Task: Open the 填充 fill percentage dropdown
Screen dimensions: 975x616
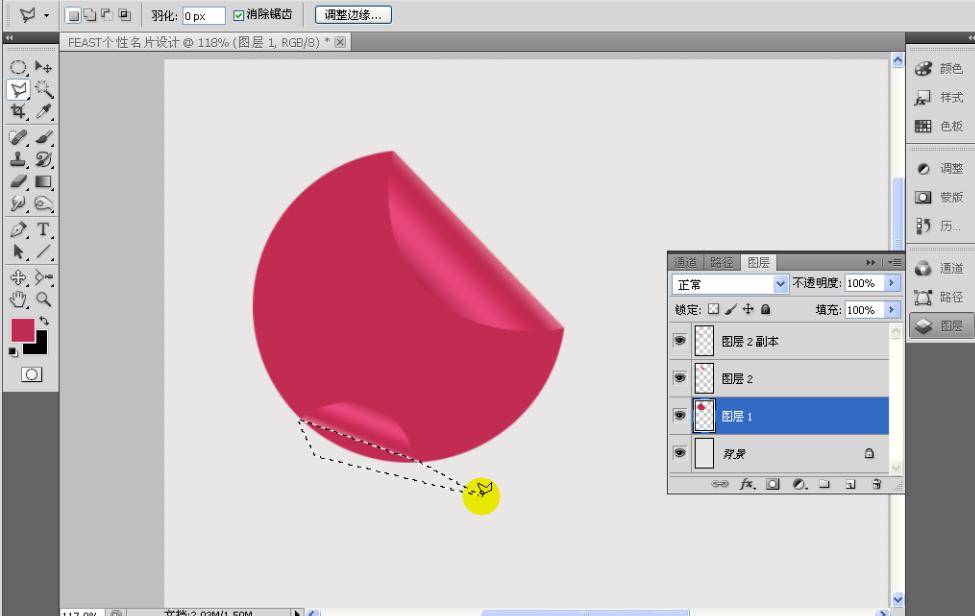Action: click(892, 310)
